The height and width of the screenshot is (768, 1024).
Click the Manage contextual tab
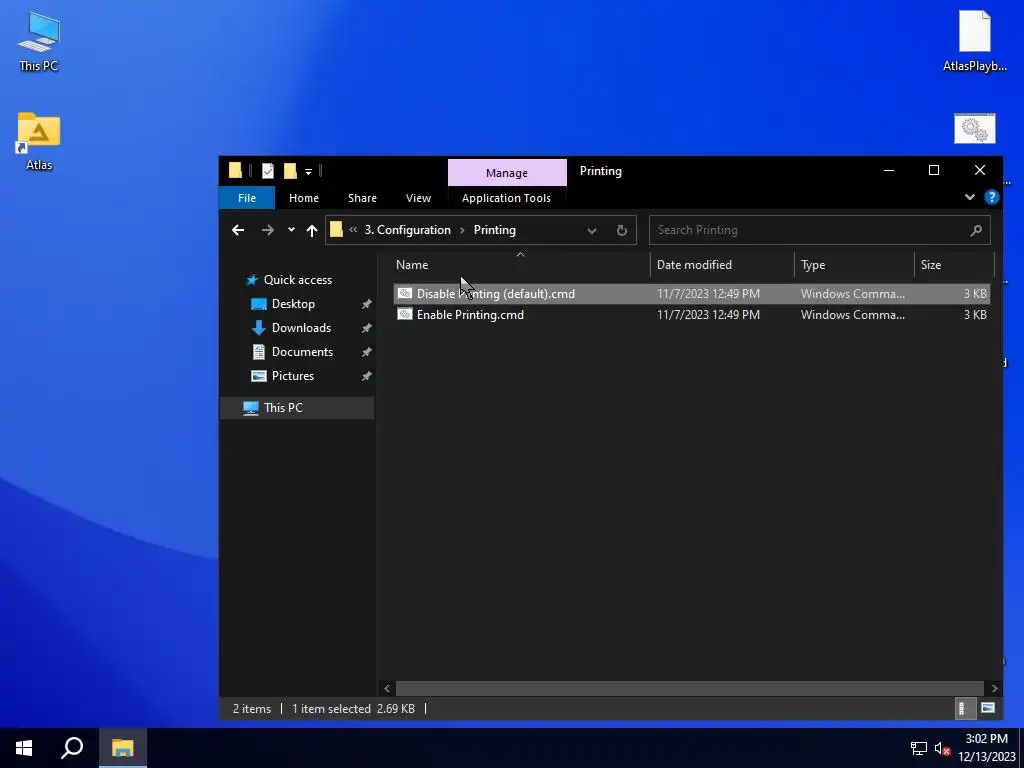(507, 173)
